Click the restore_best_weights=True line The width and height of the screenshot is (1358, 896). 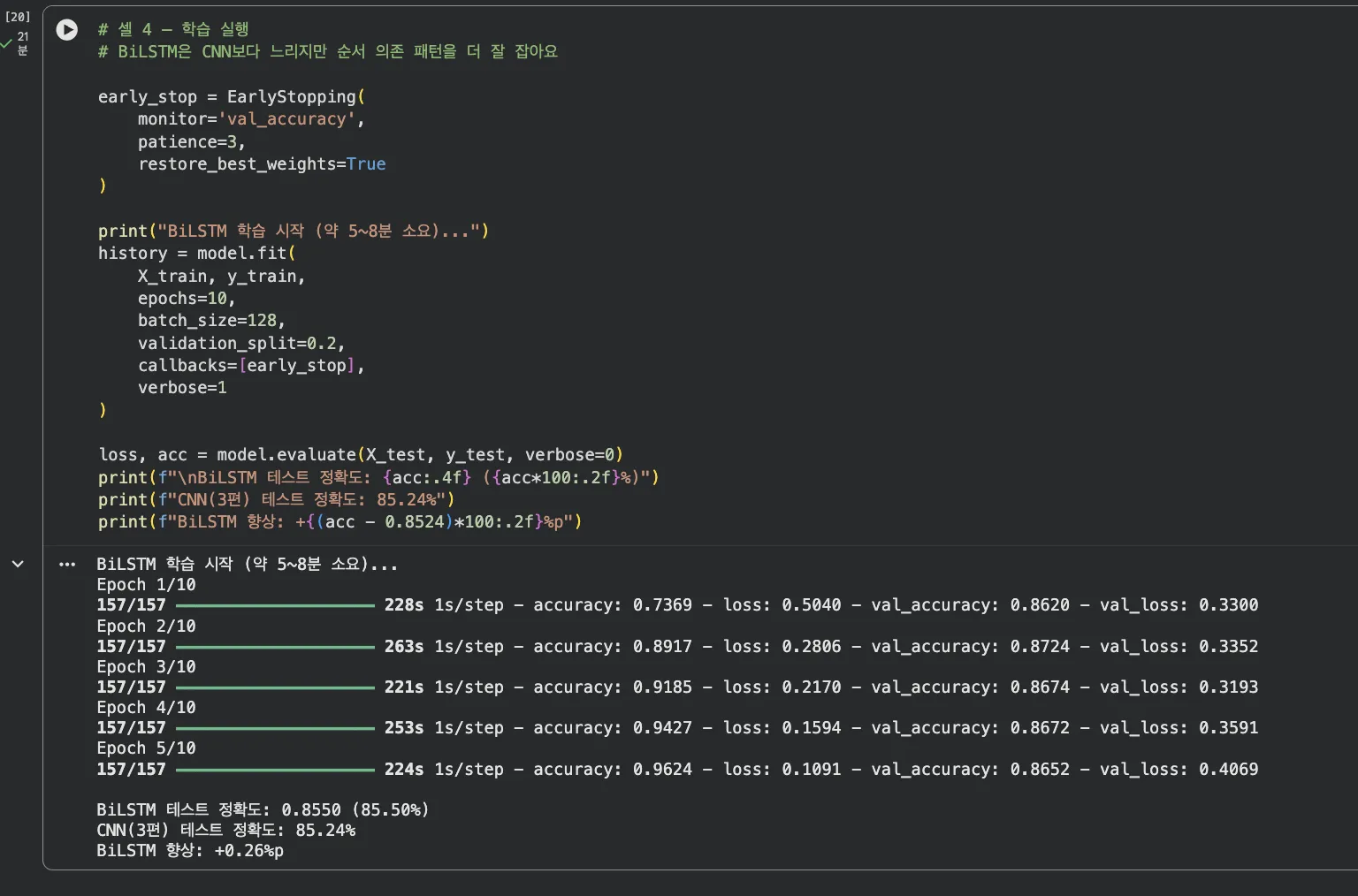coord(262,163)
